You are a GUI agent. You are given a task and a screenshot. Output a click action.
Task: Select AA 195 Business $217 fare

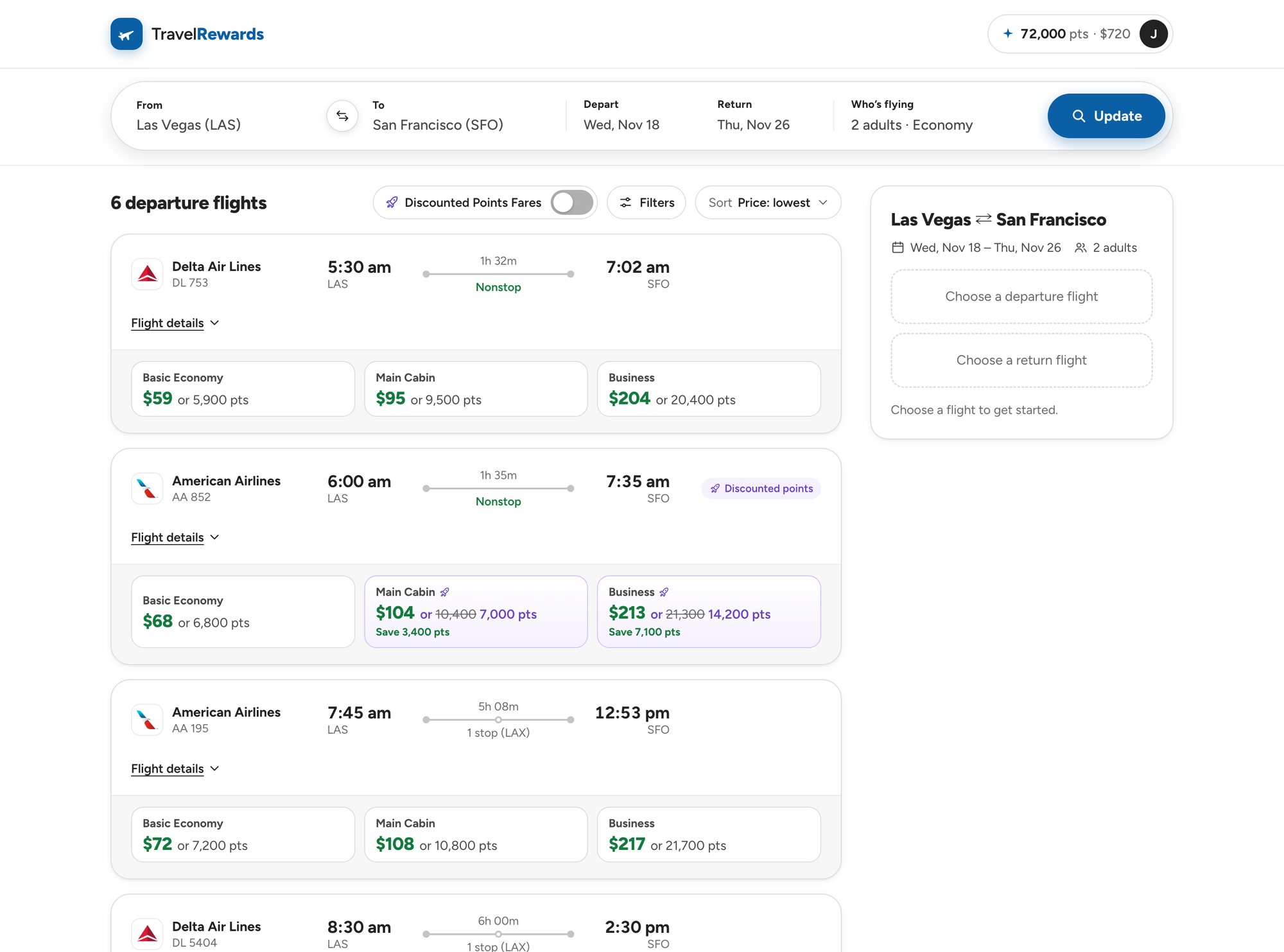(709, 835)
